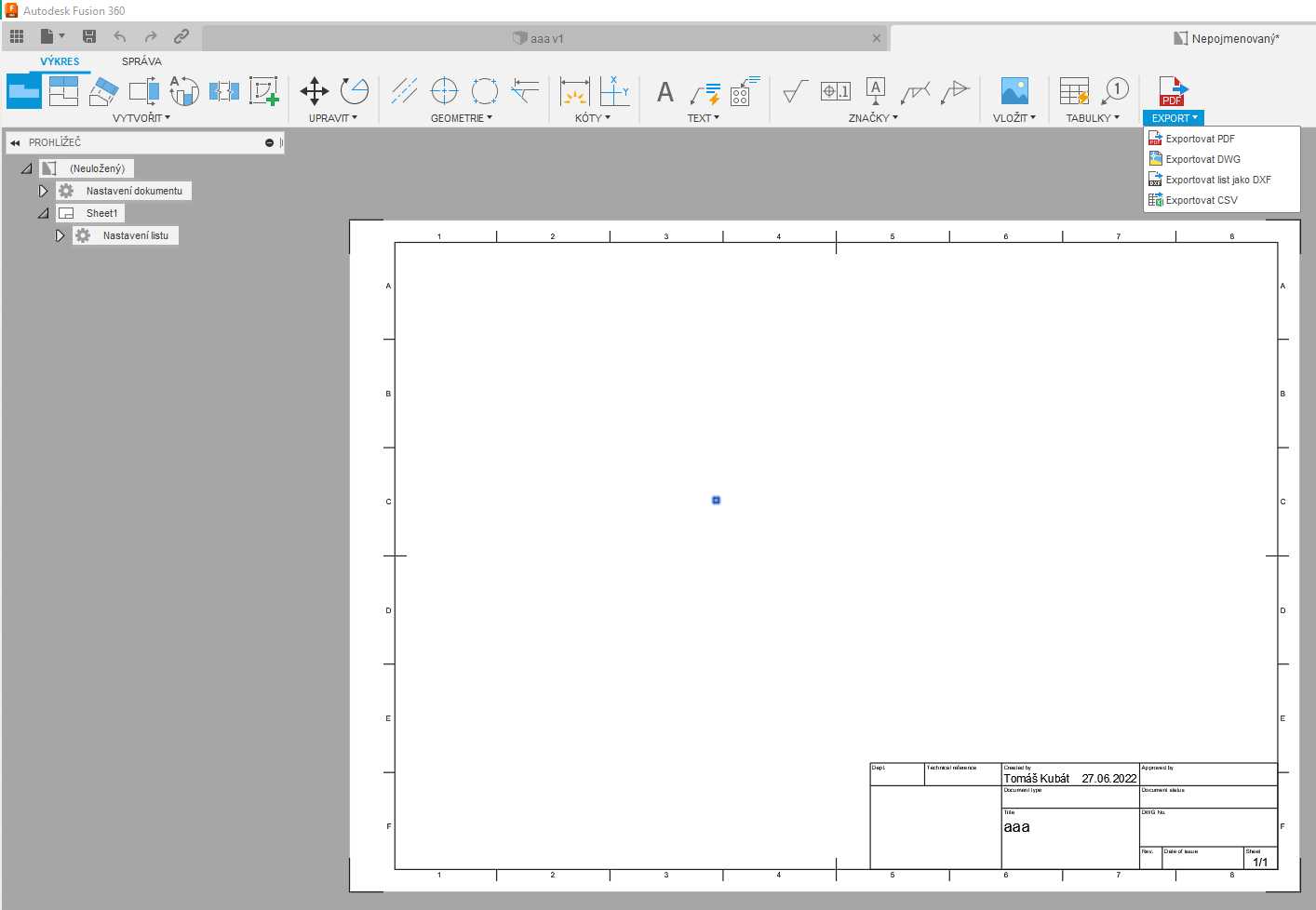Image resolution: width=1316 pixels, height=910 pixels.
Task: Expand the Nastavení dokumentu tree node
Action: point(43,191)
